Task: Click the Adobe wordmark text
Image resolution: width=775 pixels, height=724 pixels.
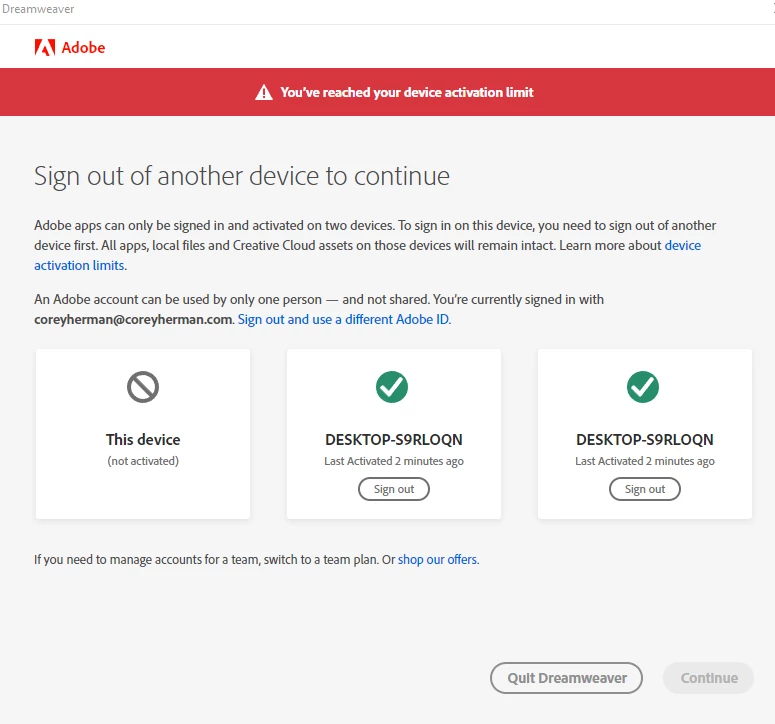Action: [83, 48]
